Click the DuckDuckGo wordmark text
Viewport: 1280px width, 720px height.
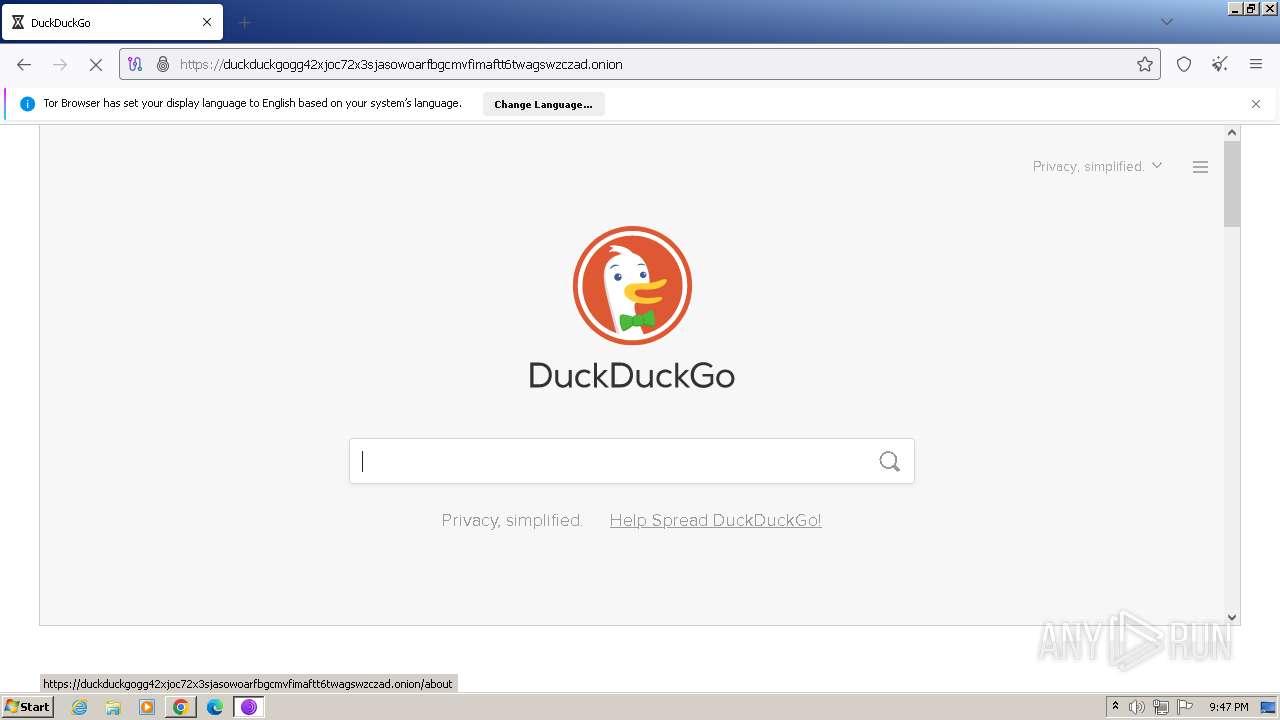(632, 376)
